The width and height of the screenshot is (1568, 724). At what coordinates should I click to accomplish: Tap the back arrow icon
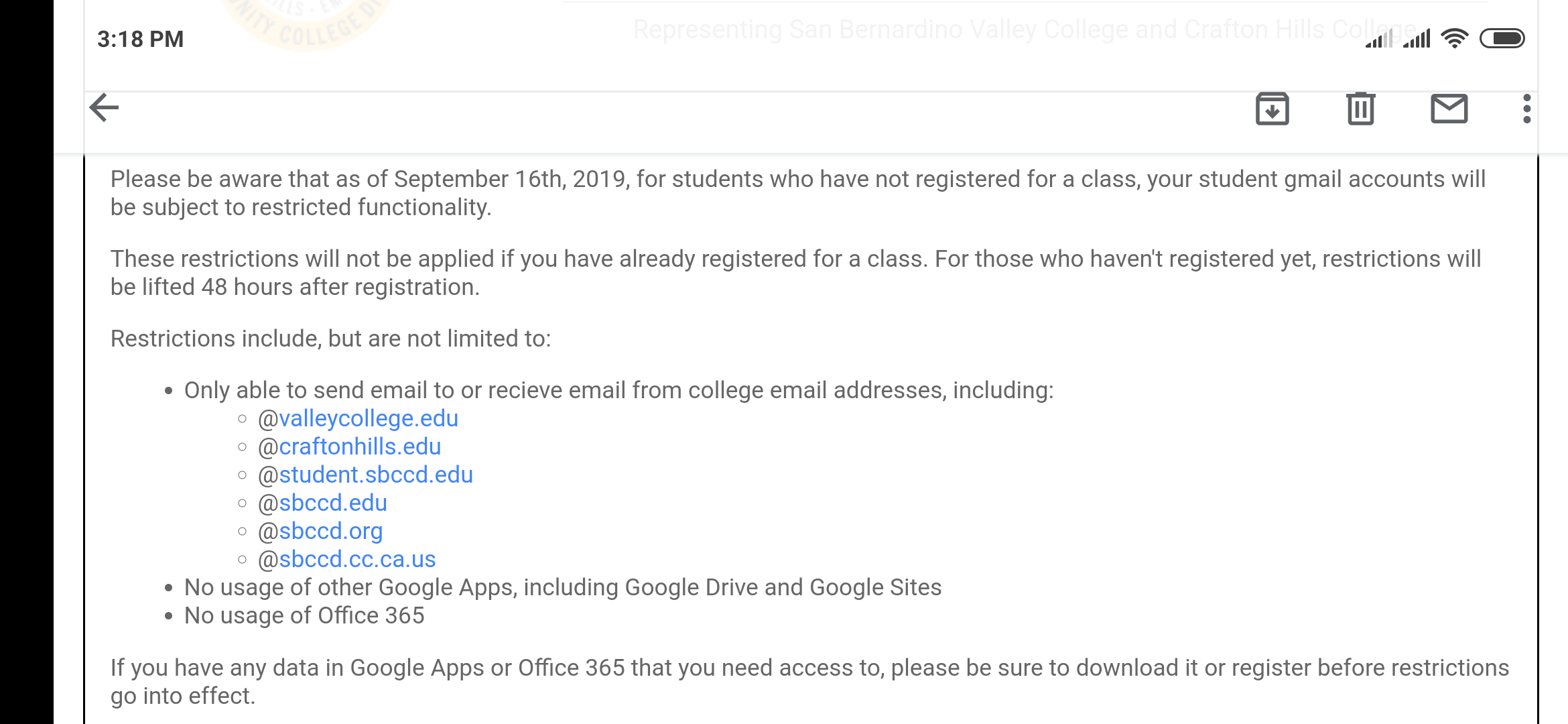[x=105, y=108]
